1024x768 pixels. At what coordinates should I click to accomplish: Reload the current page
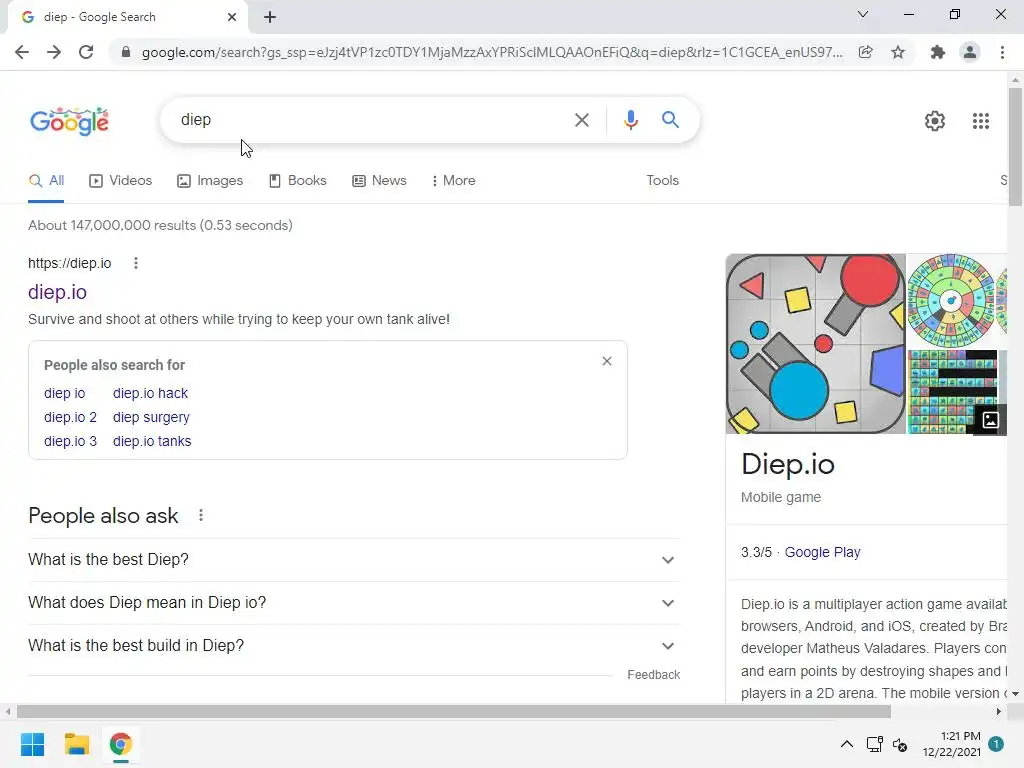pos(86,52)
